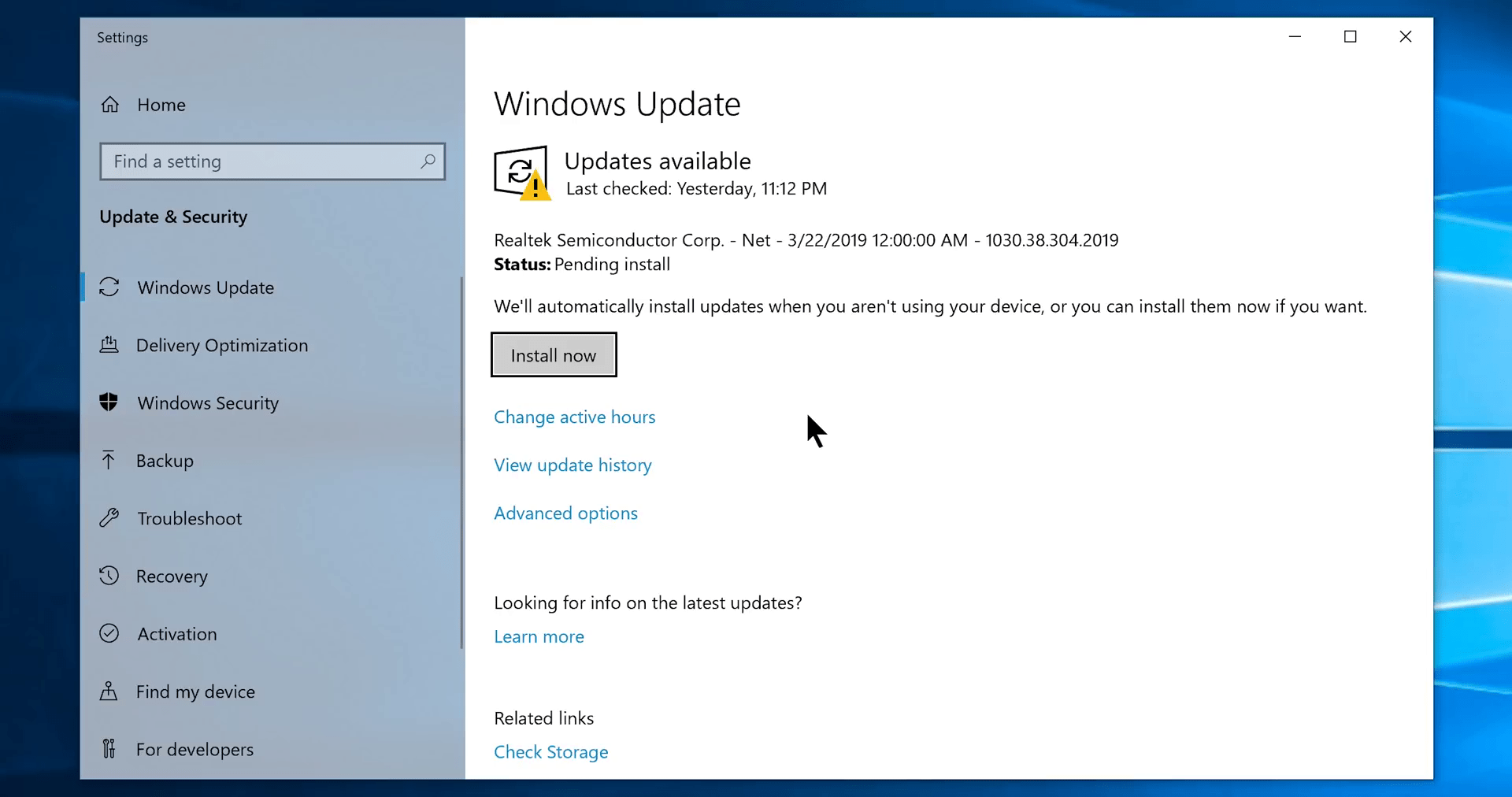1512x797 pixels.
Task: Open Advanced options link
Action: (565, 513)
